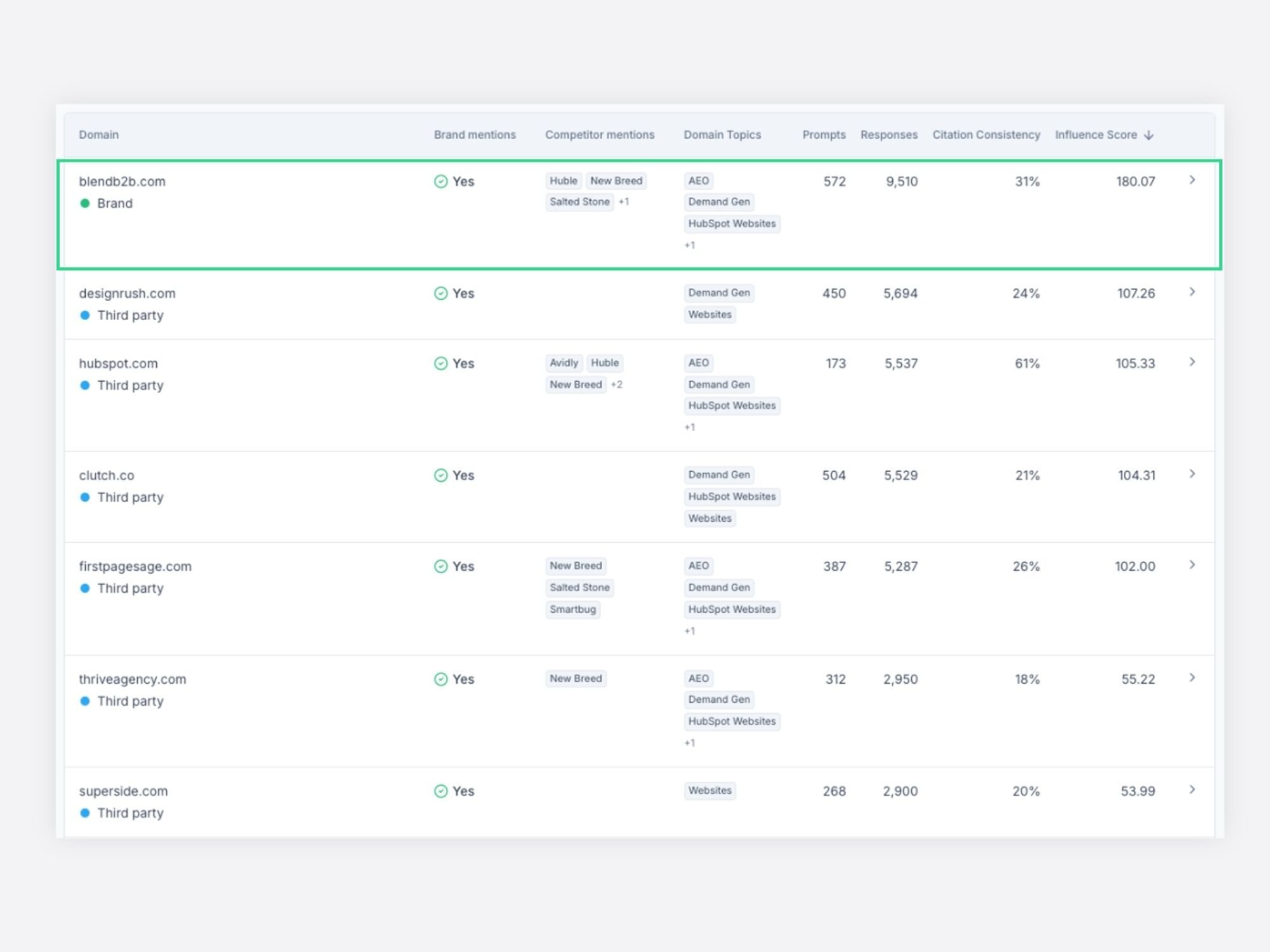The height and width of the screenshot is (952, 1270).
Task: Select the Smartbug competitor tag
Action: point(573,609)
